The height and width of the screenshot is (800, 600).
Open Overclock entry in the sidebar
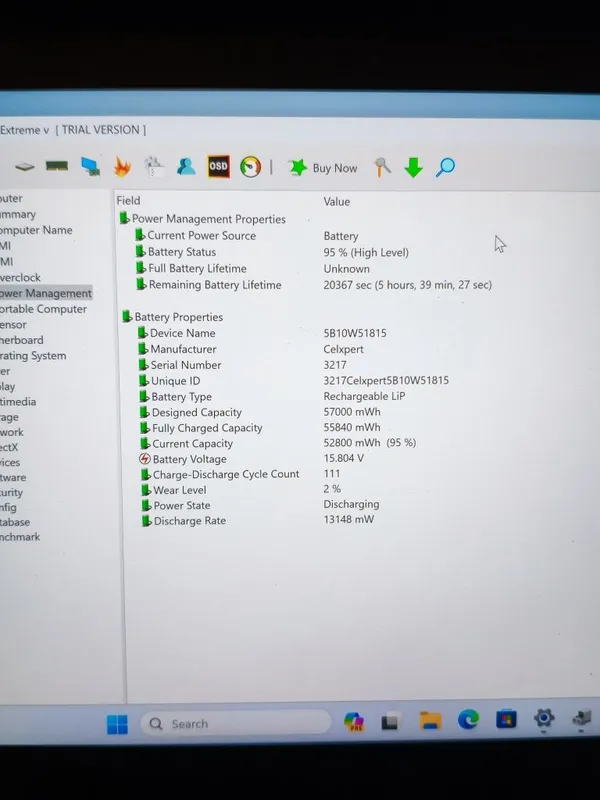point(20,278)
